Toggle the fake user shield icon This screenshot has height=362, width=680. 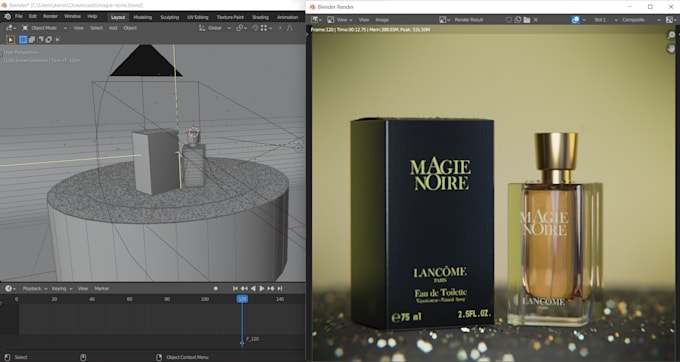click(x=509, y=20)
